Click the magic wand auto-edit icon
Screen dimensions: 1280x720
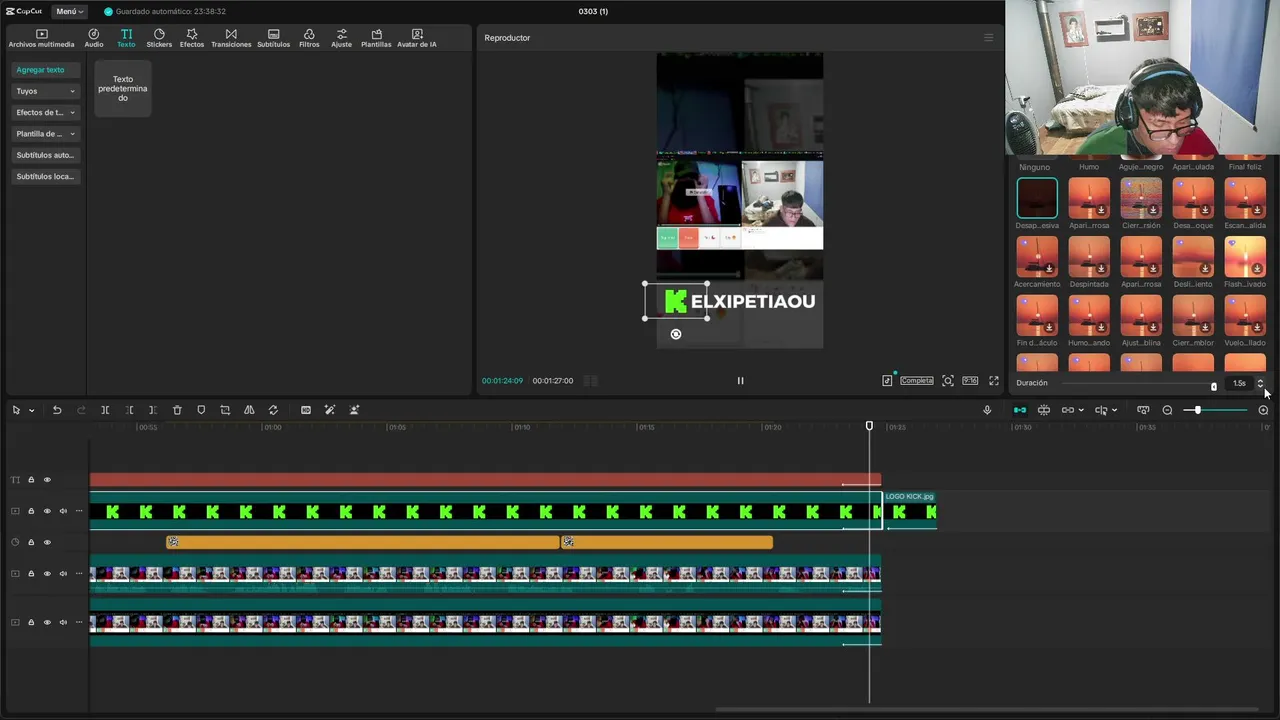coord(330,410)
